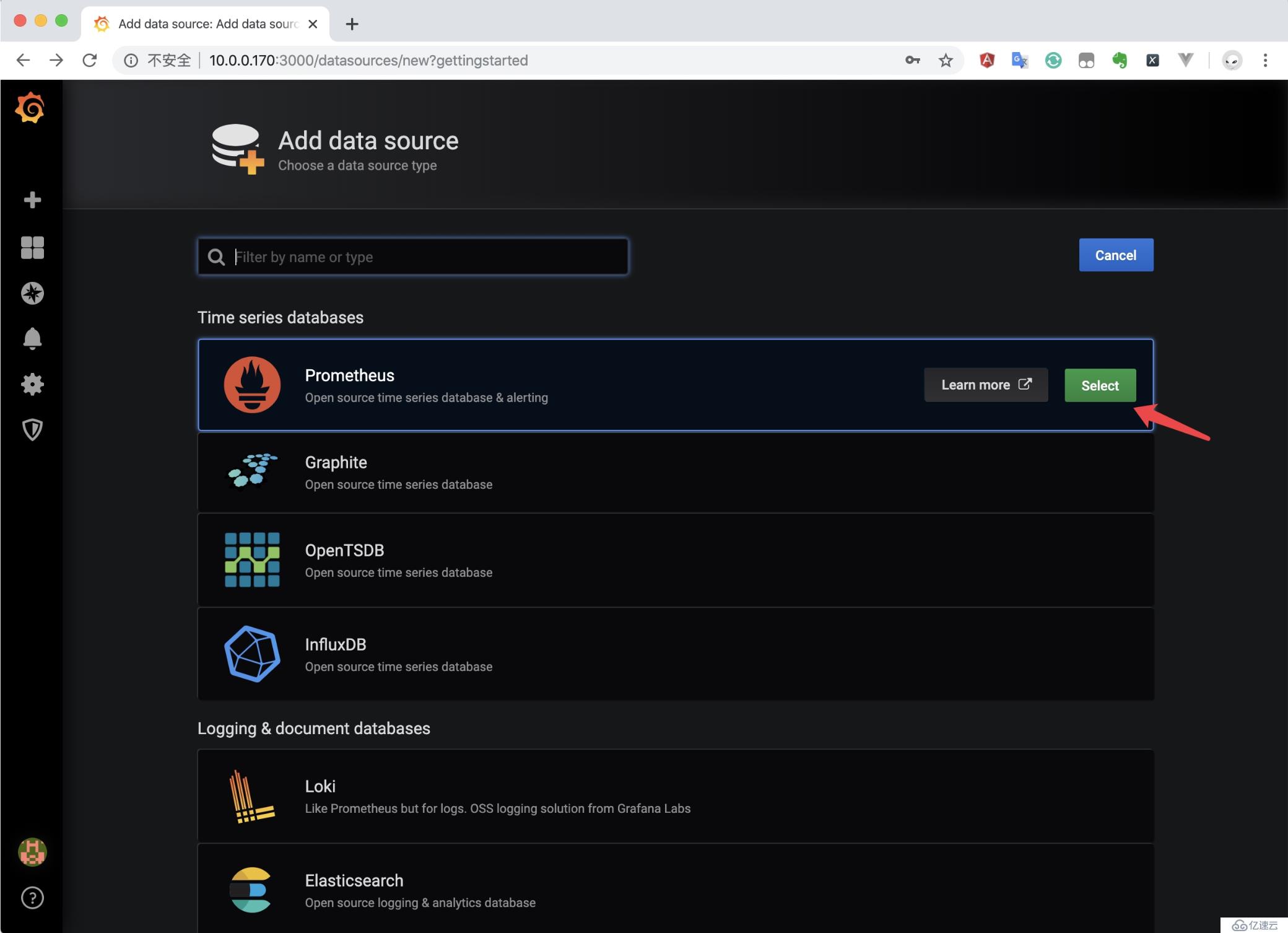The width and height of the screenshot is (1288, 933).
Task: Click the Grafana Shield security icon
Action: click(32, 429)
